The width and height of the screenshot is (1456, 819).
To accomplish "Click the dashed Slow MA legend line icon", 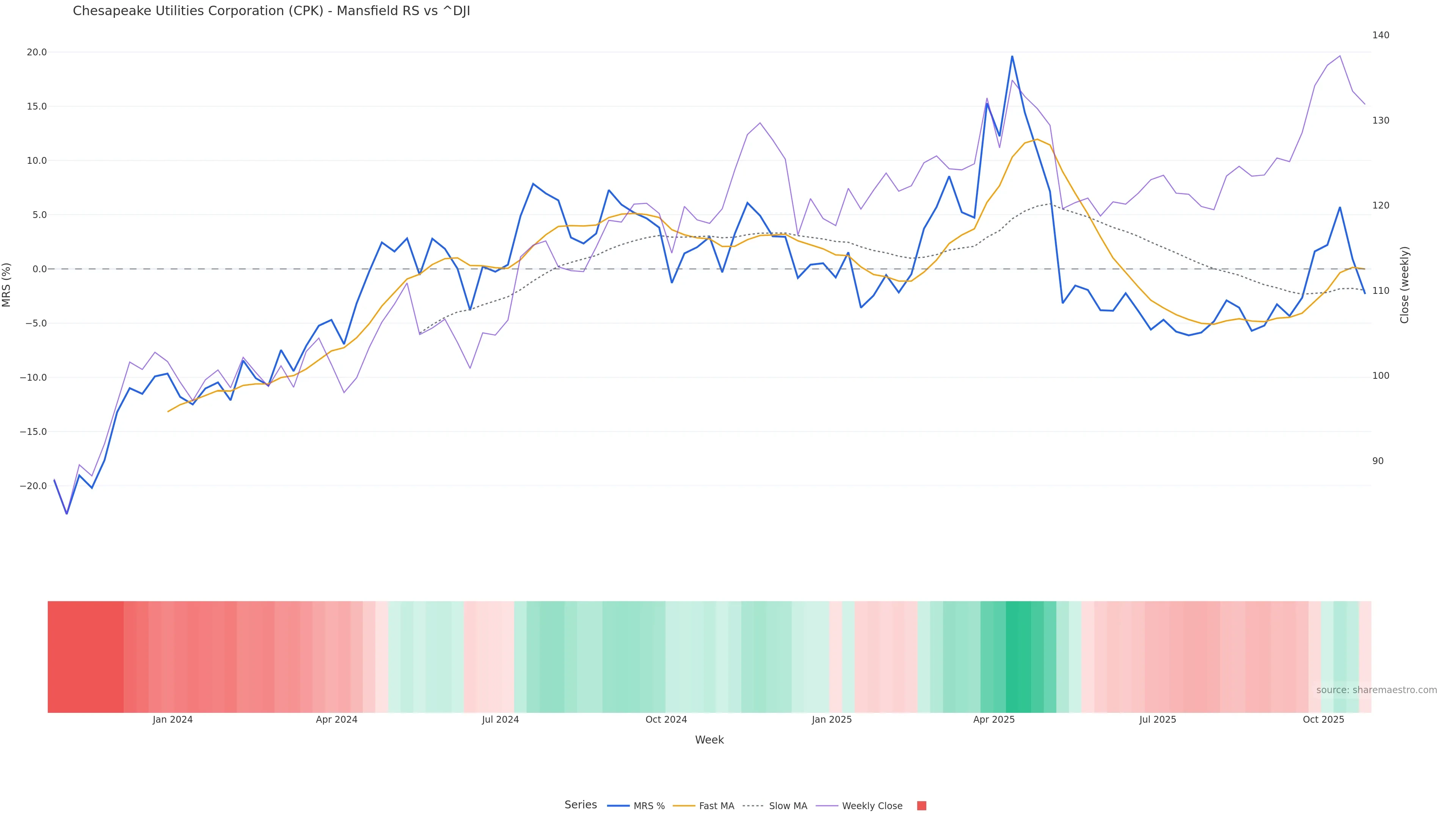I will tap(753, 806).
